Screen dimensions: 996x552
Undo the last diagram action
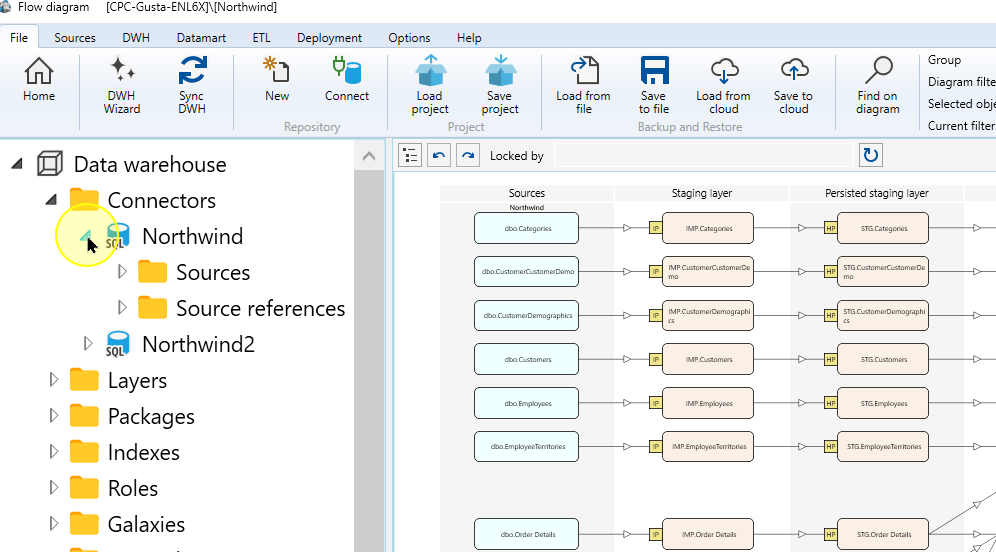[x=439, y=155]
